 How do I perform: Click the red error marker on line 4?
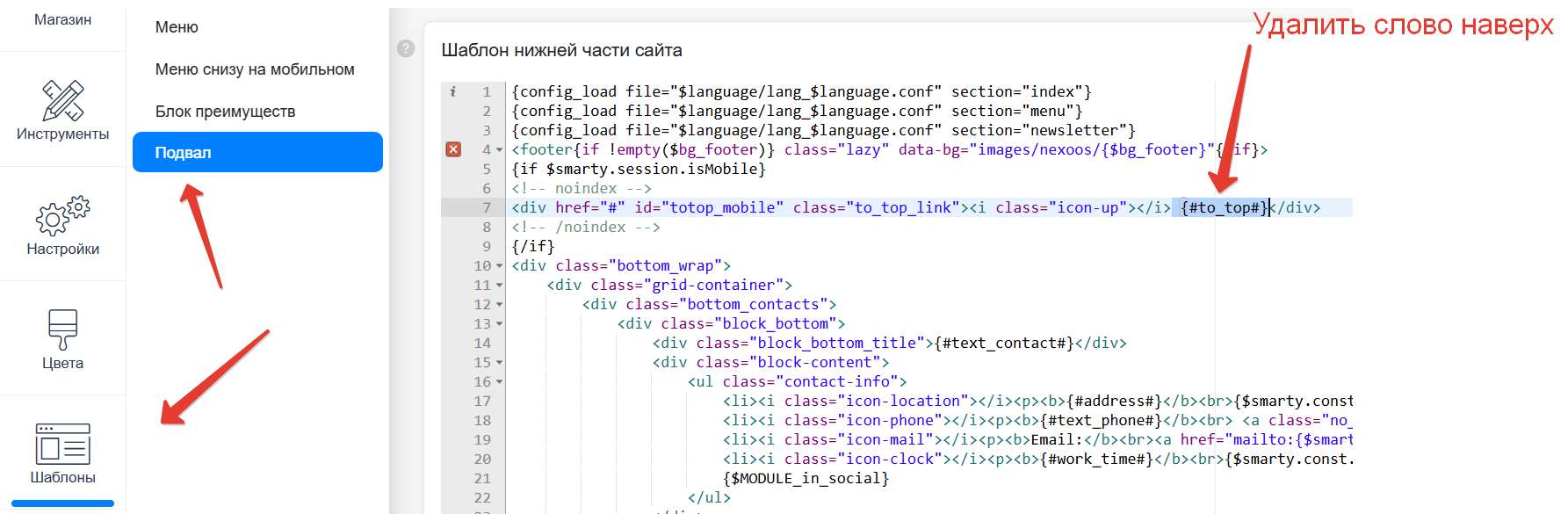(453, 149)
